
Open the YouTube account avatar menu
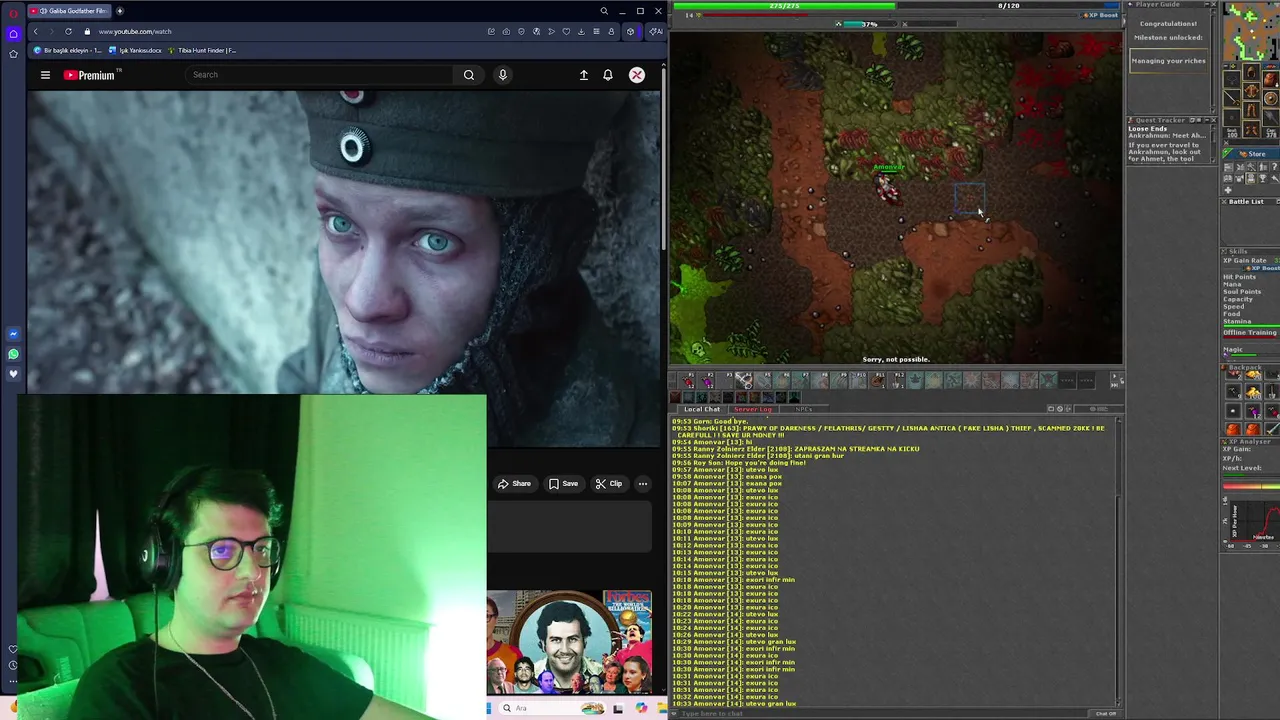tap(637, 75)
